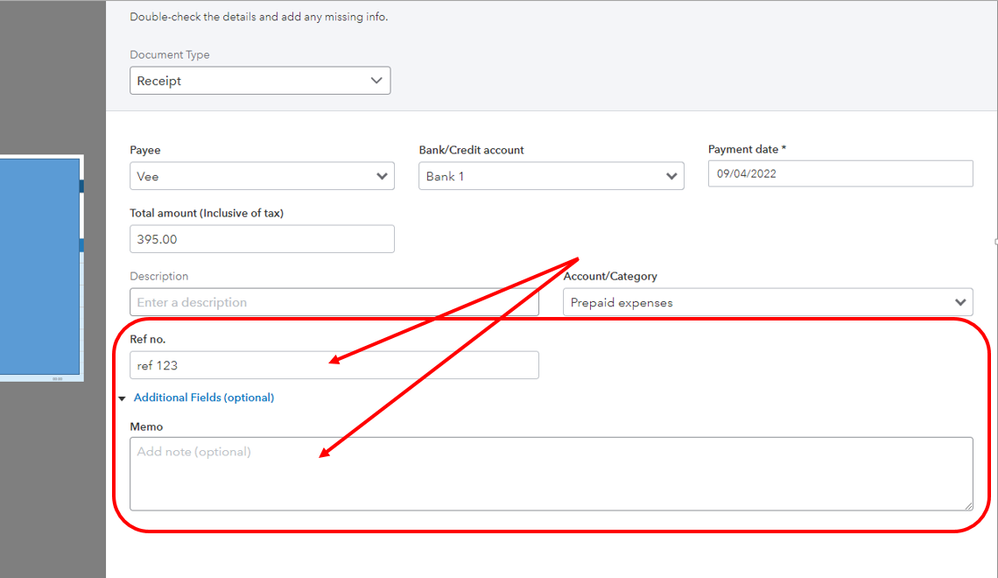Click into the Description field

[334, 302]
